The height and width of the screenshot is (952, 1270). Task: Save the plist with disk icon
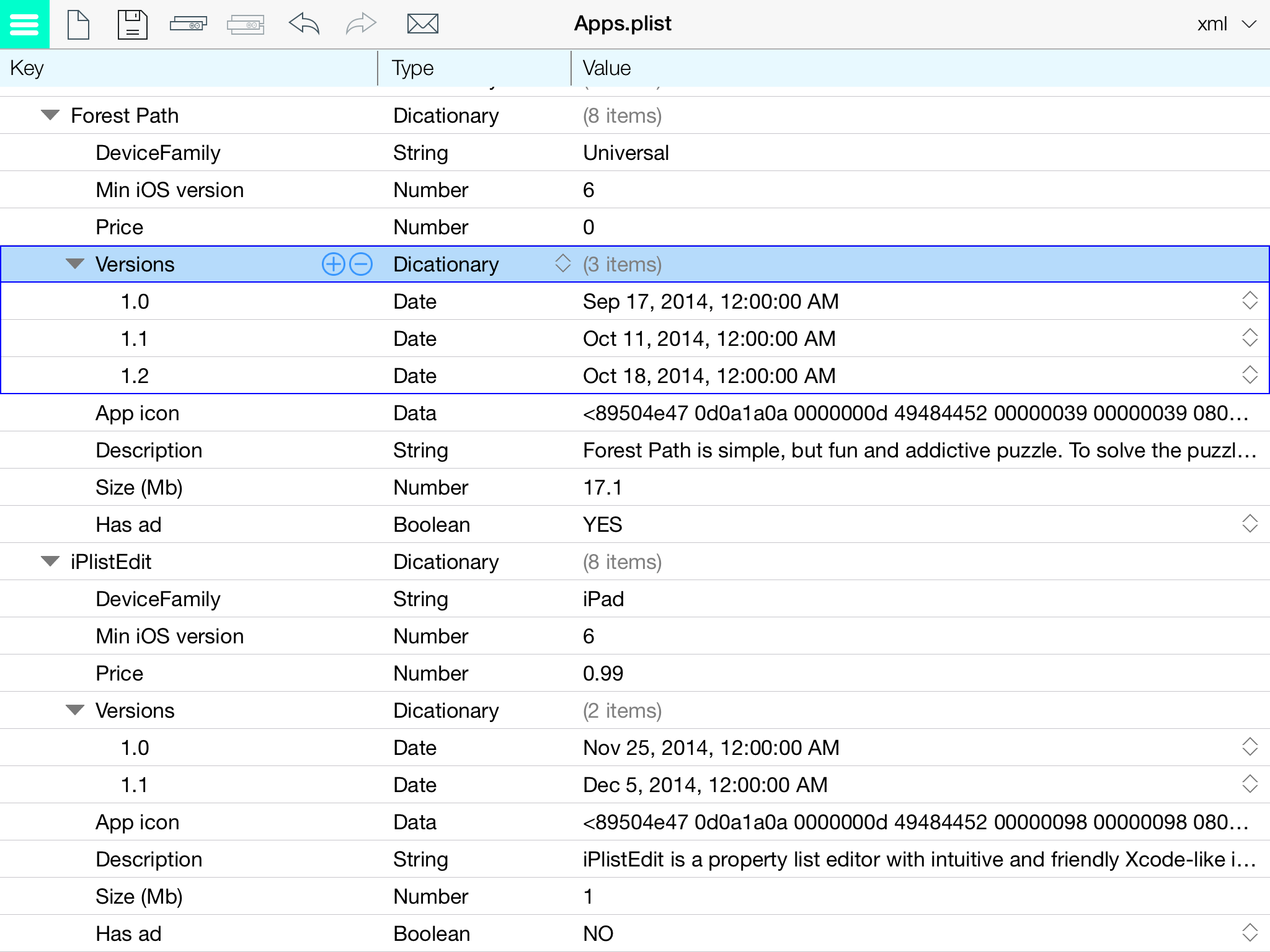(132, 25)
